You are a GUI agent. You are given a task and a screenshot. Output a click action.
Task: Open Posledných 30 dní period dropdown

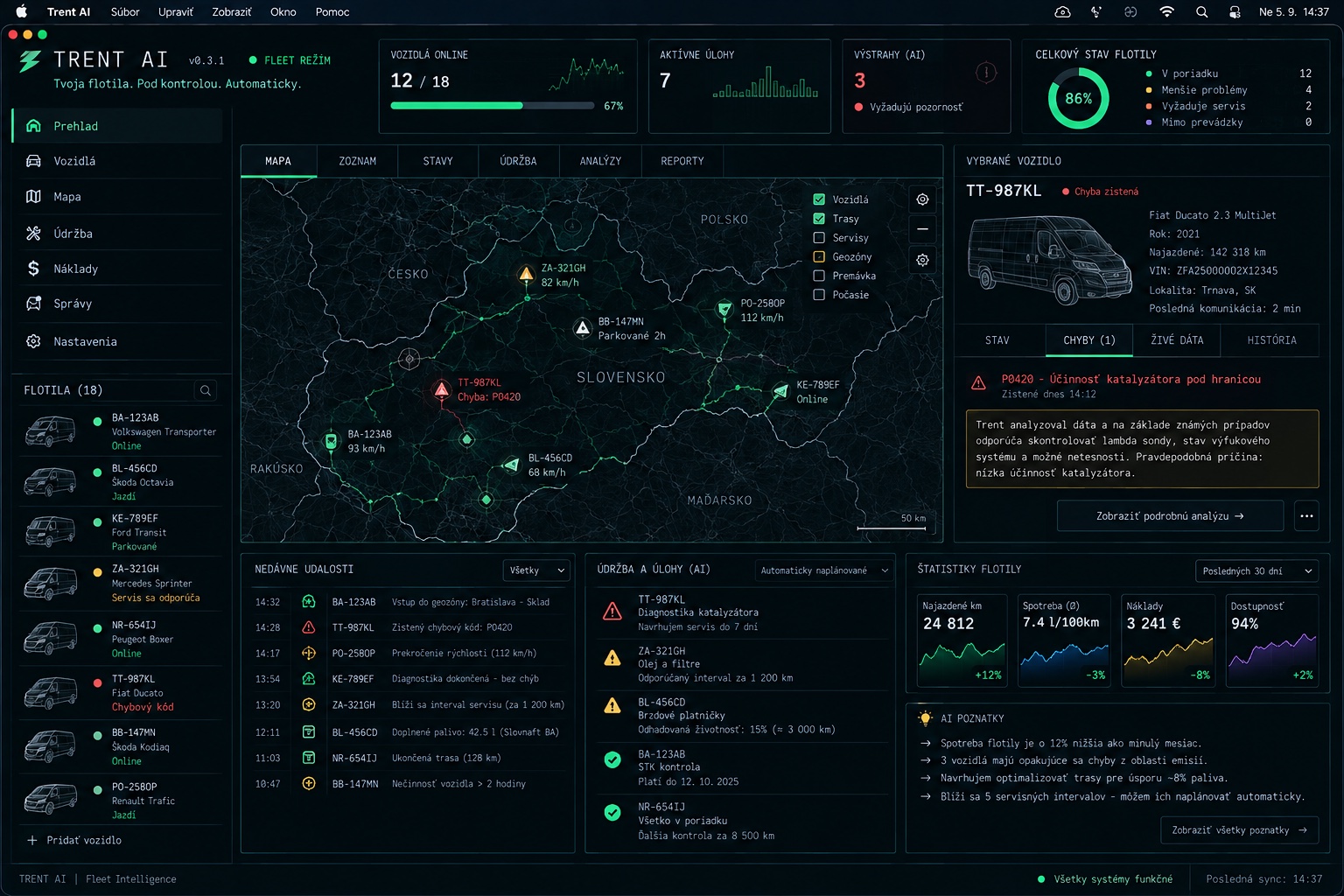pos(1256,571)
